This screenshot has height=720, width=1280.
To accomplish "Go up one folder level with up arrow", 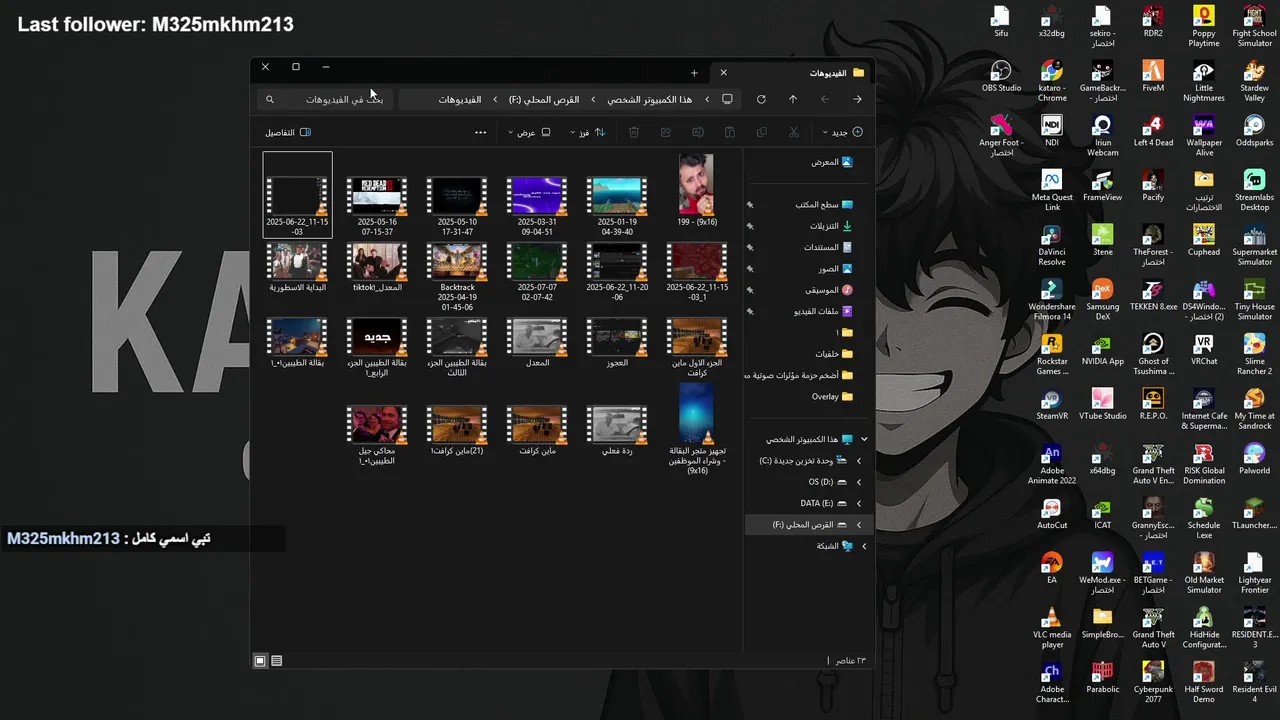I will [793, 99].
